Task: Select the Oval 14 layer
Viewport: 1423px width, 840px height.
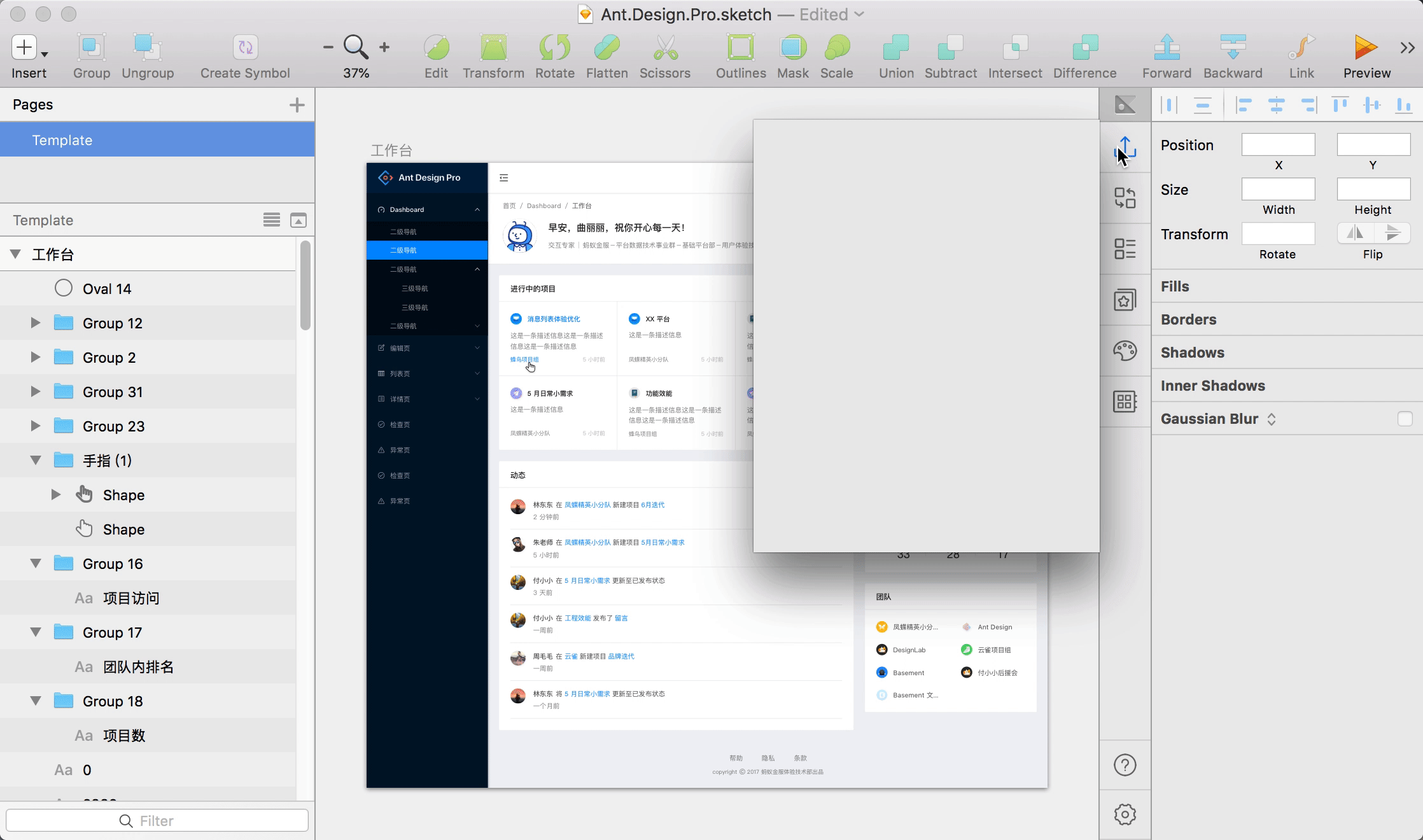Action: 107,289
